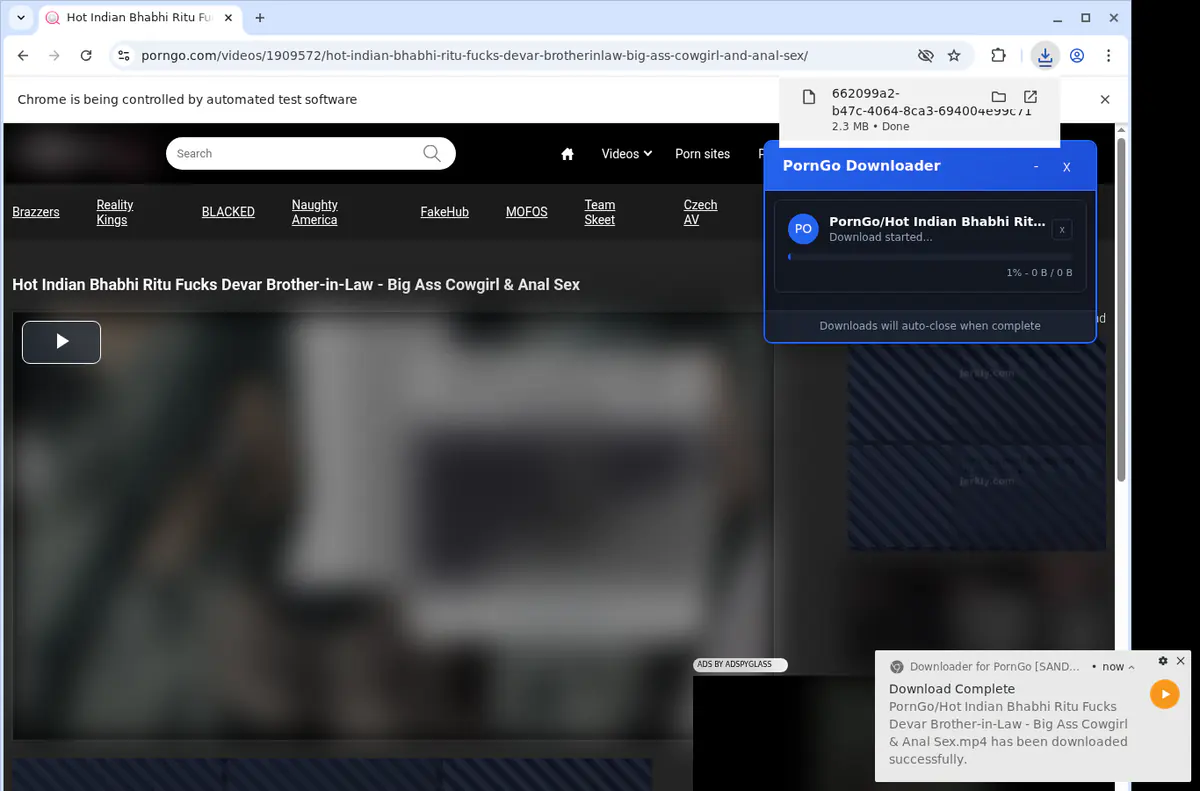Open a new browser tab
Image resolution: width=1200 pixels, height=791 pixels.
260,18
